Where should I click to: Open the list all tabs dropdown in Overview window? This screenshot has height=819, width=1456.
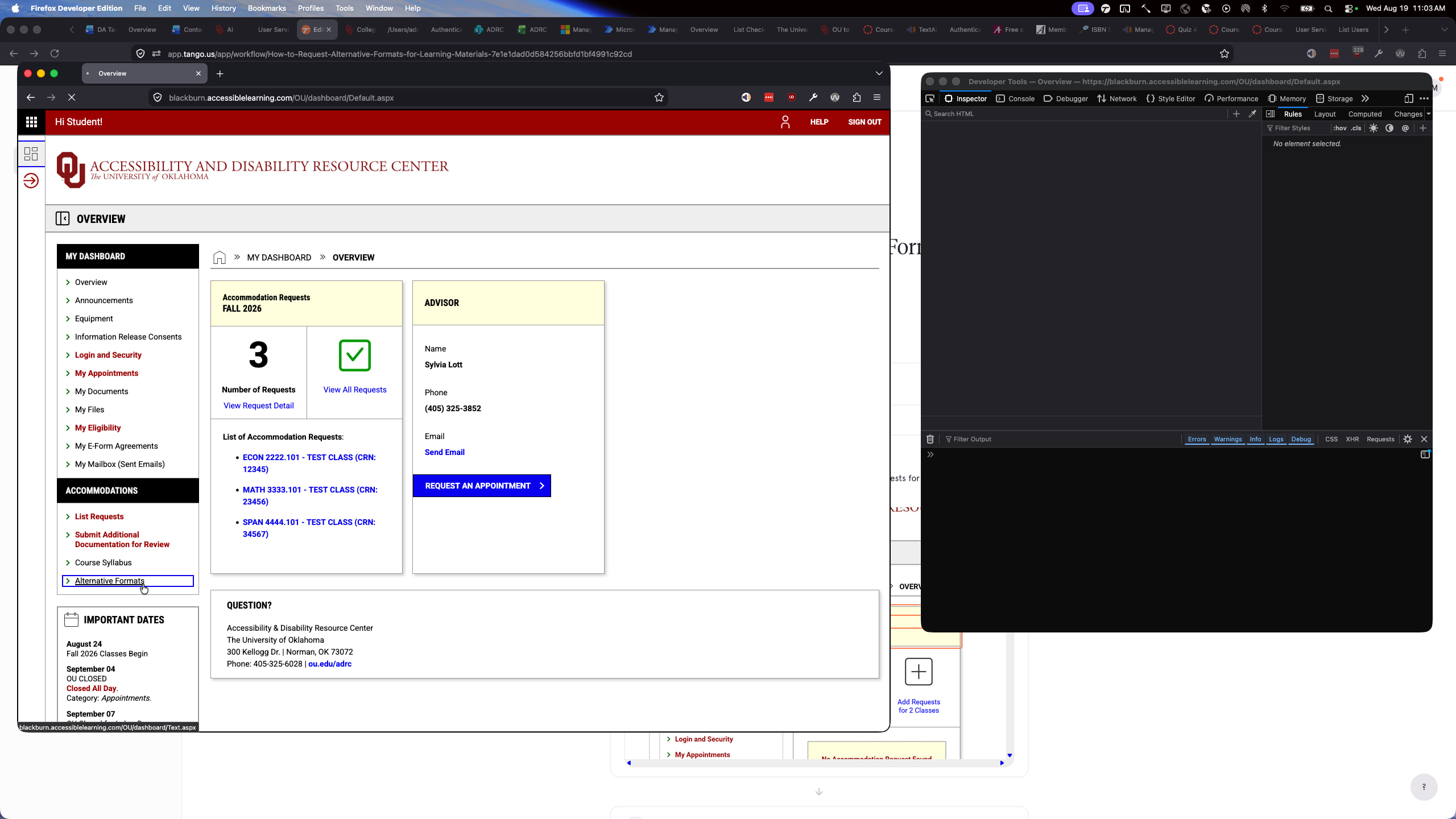coord(879,73)
